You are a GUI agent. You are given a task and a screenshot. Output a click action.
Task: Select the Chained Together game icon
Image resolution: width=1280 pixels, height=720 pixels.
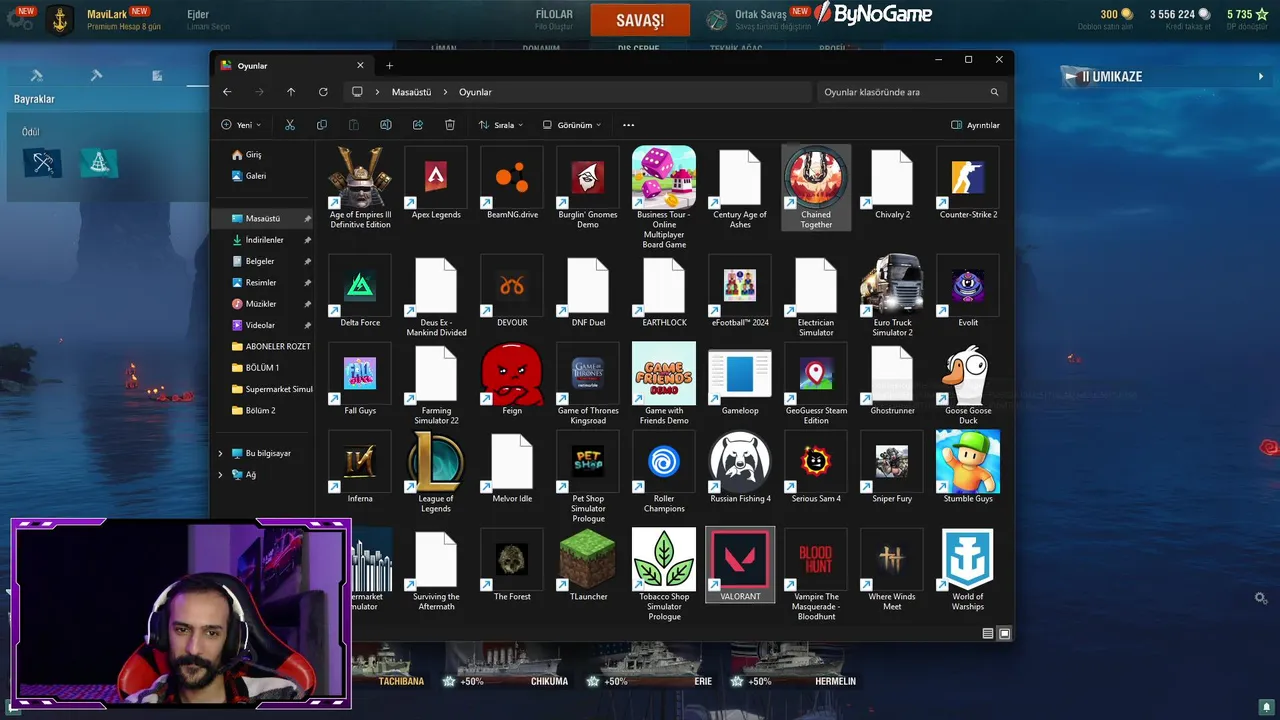pos(816,178)
